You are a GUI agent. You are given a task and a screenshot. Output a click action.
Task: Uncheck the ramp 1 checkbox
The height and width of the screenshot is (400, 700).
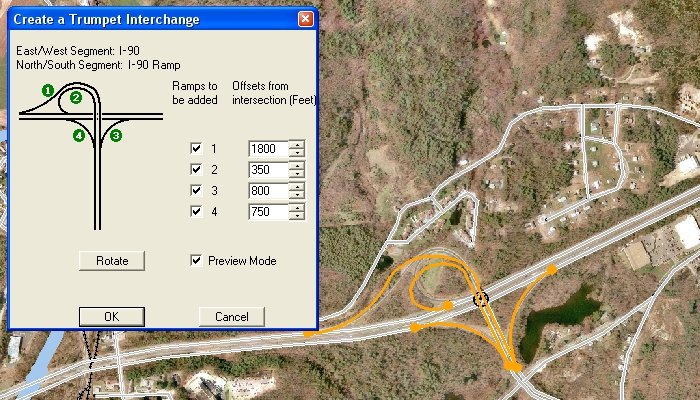point(196,149)
